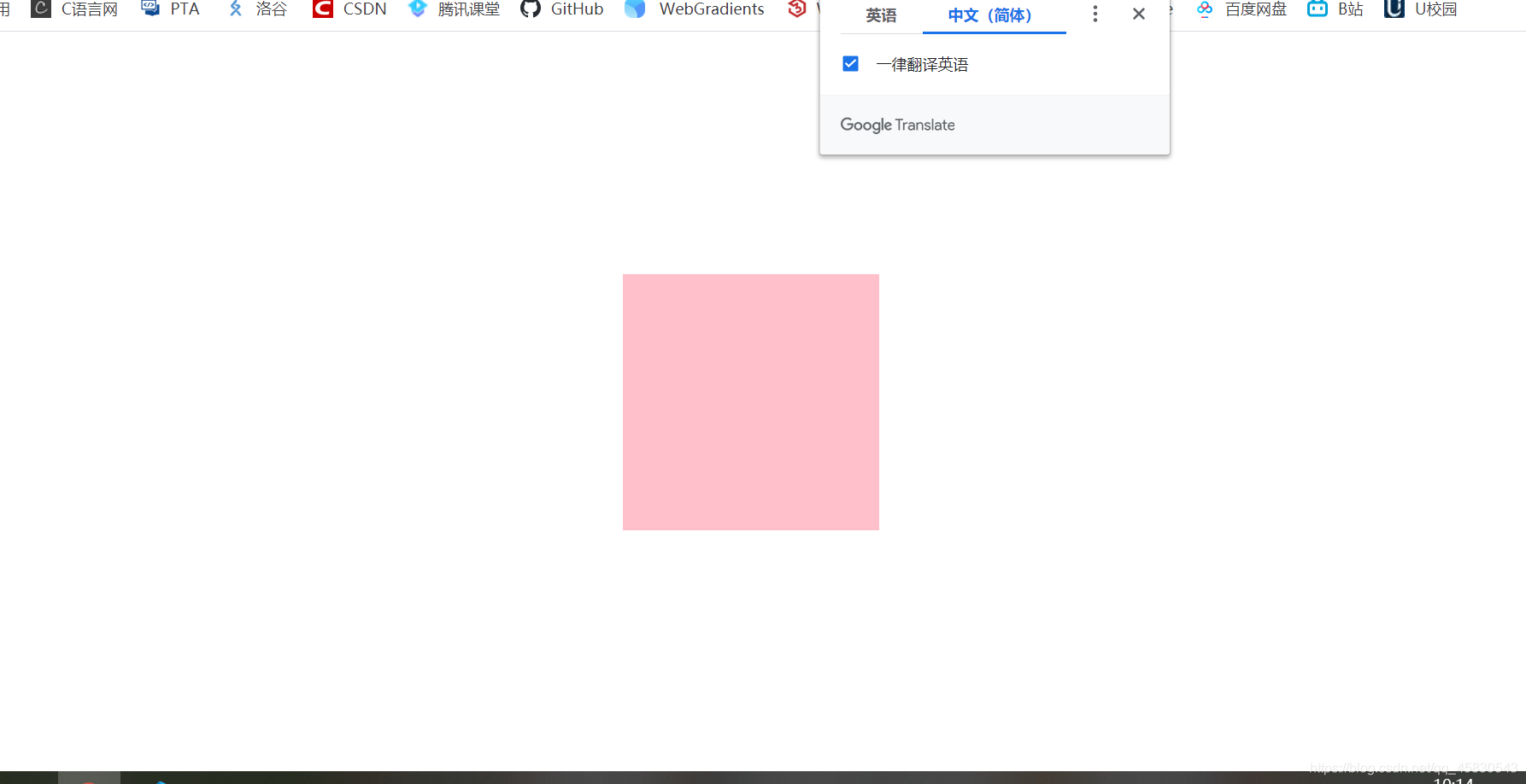This screenshot has width=1526, height=784.
Task: Close the Google Translate popup
Action: pyautogui.click(x=1139, y=14)
